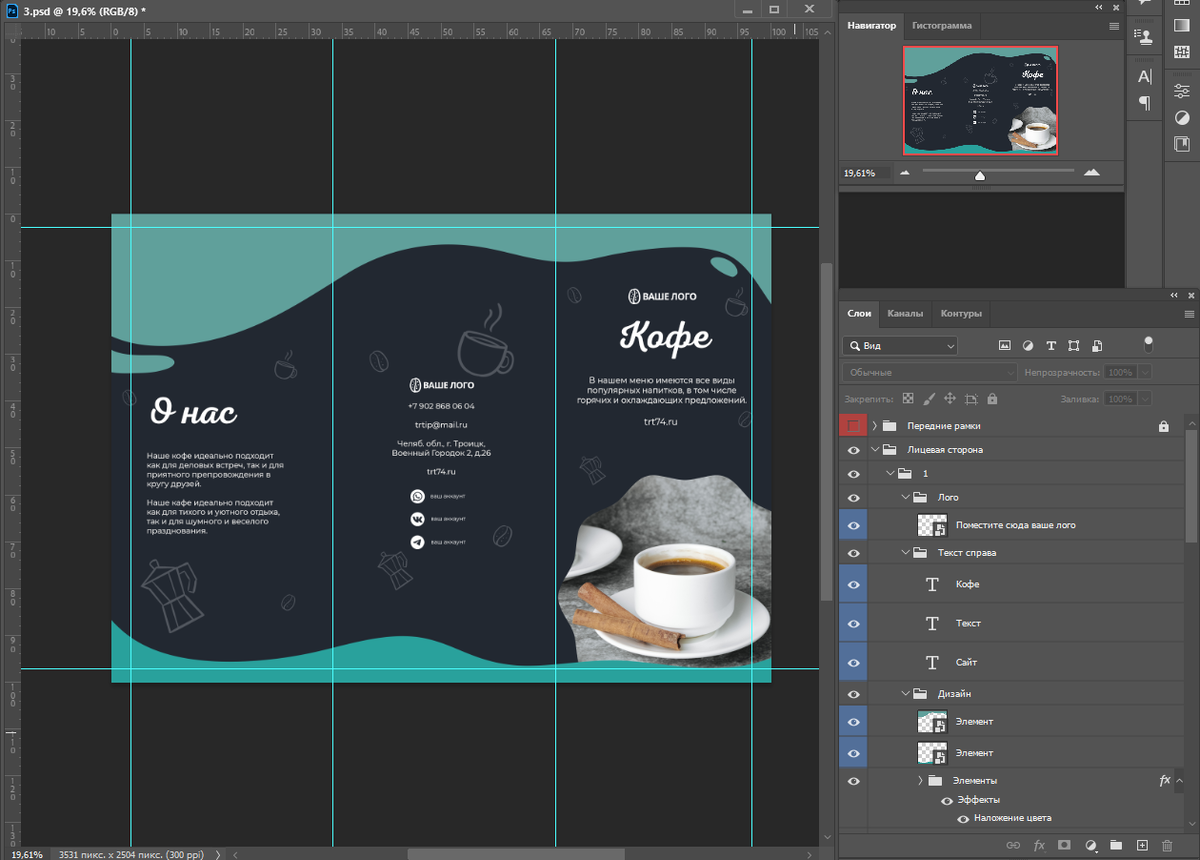This screenshot has height=860, width=1200.
Task: Open the Properties panel icon
Action: 1182,90
